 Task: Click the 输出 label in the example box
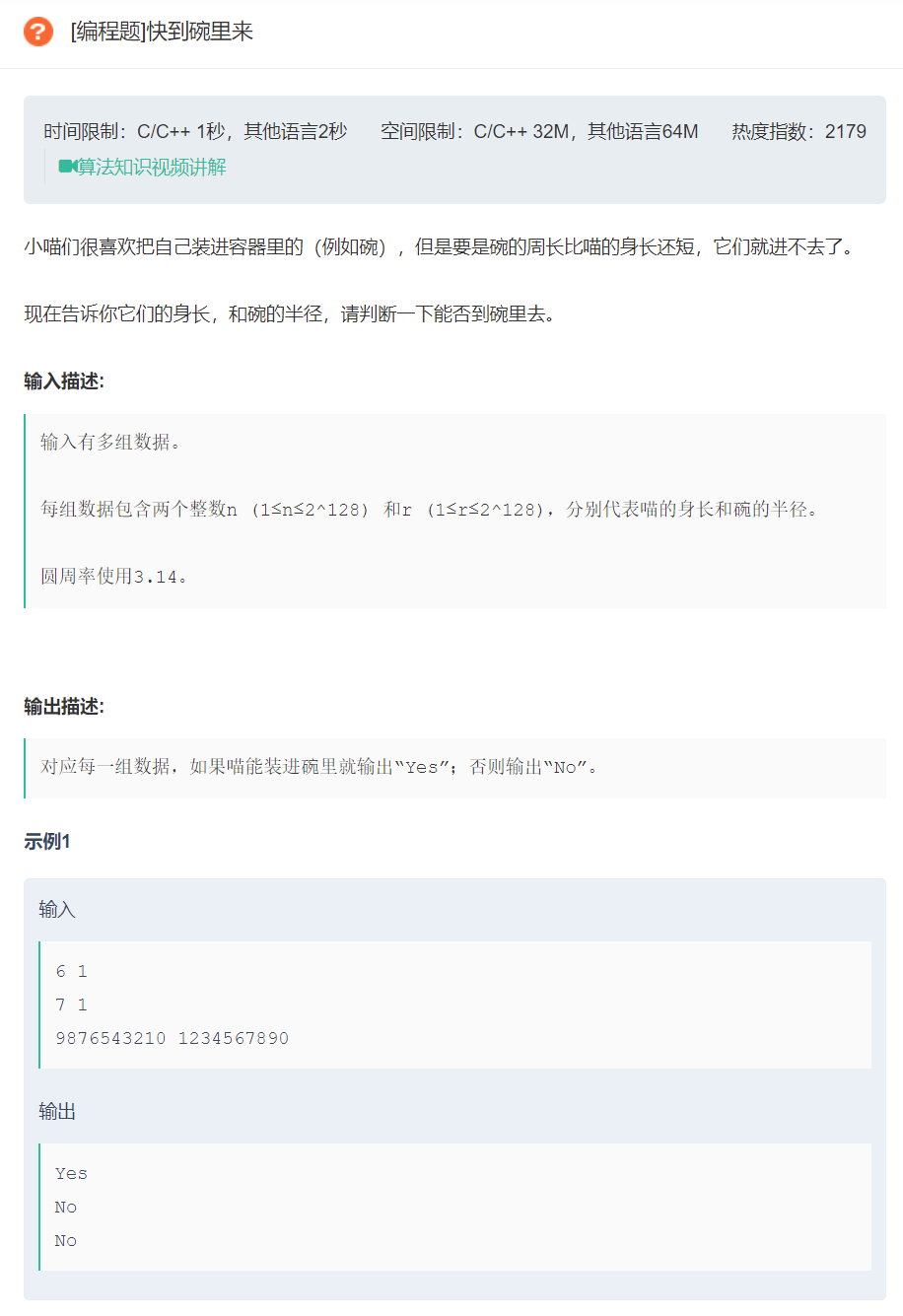click(57, 1112)
